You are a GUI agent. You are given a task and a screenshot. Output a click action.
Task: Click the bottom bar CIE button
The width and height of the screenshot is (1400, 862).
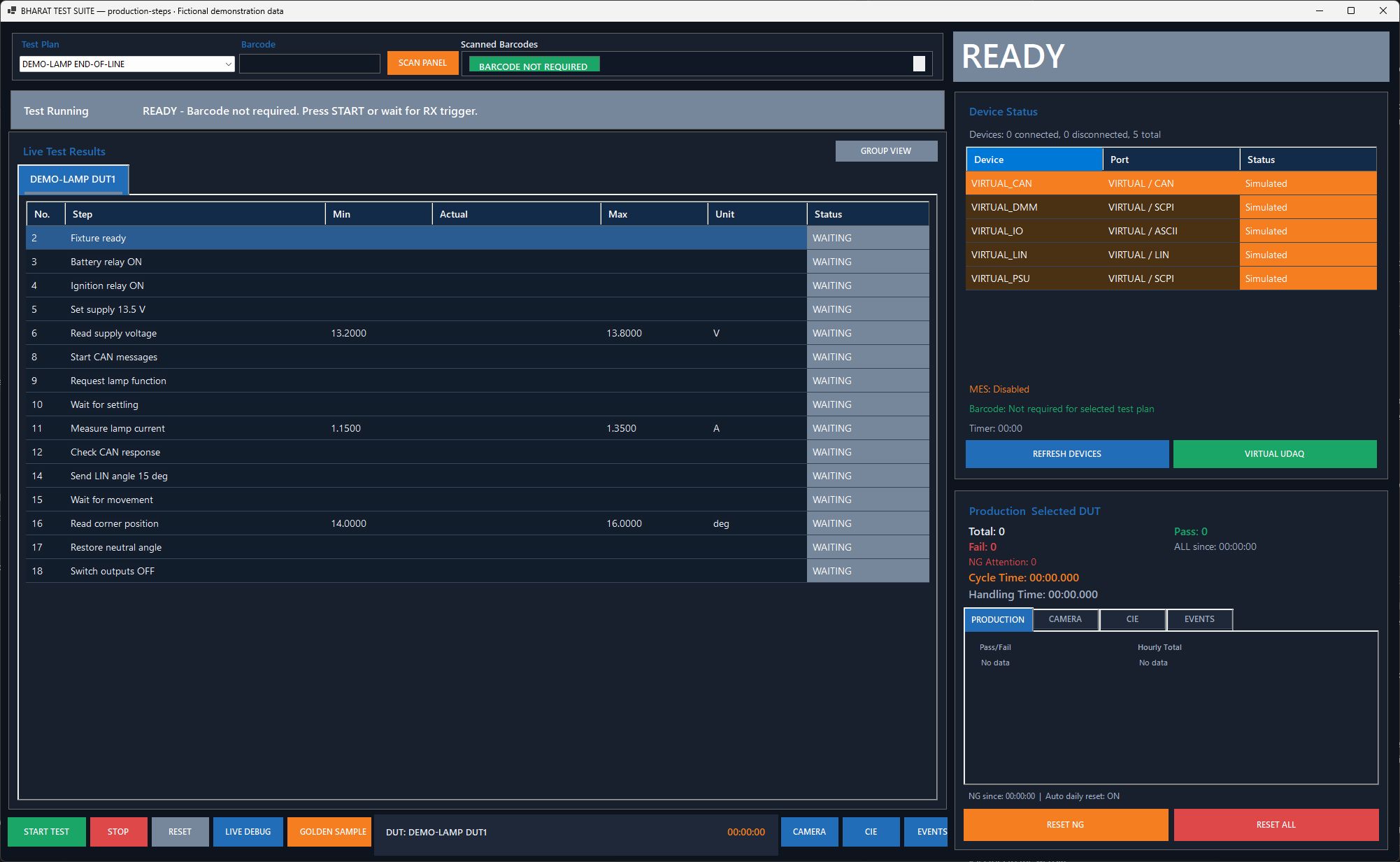pyautogui.click(x=871, y=832)
